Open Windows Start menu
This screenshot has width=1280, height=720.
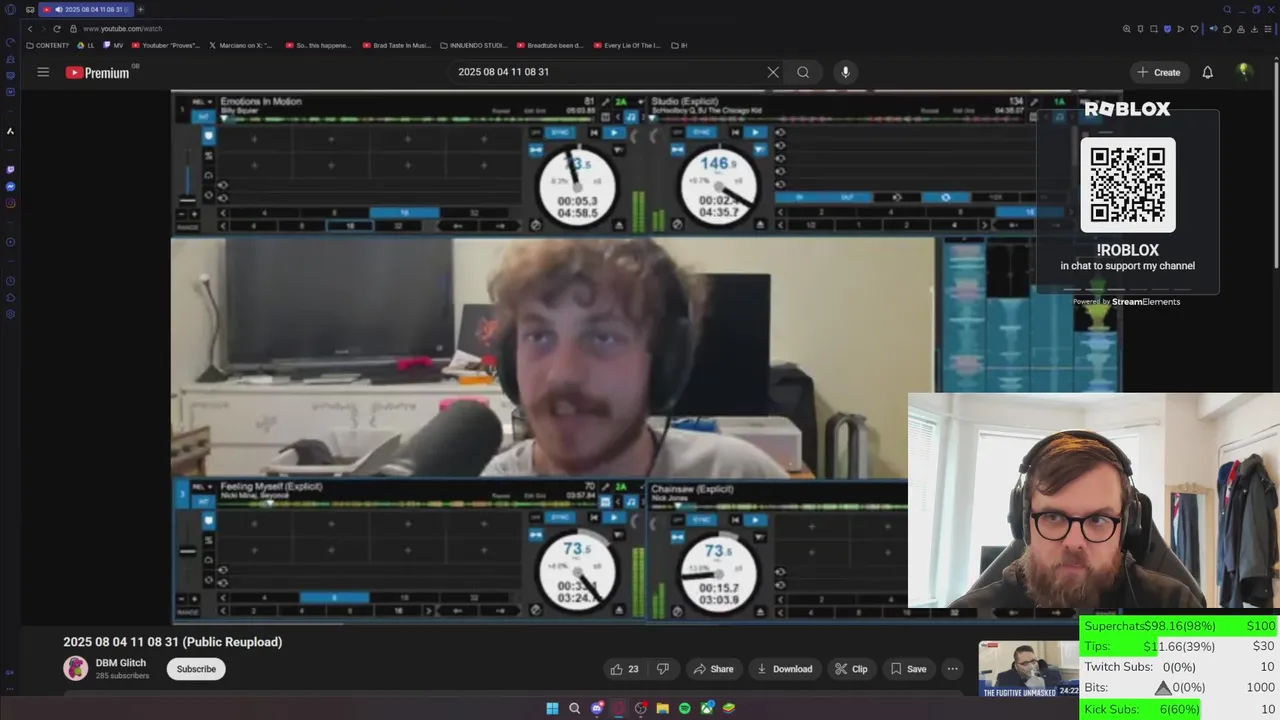[552, 708]
